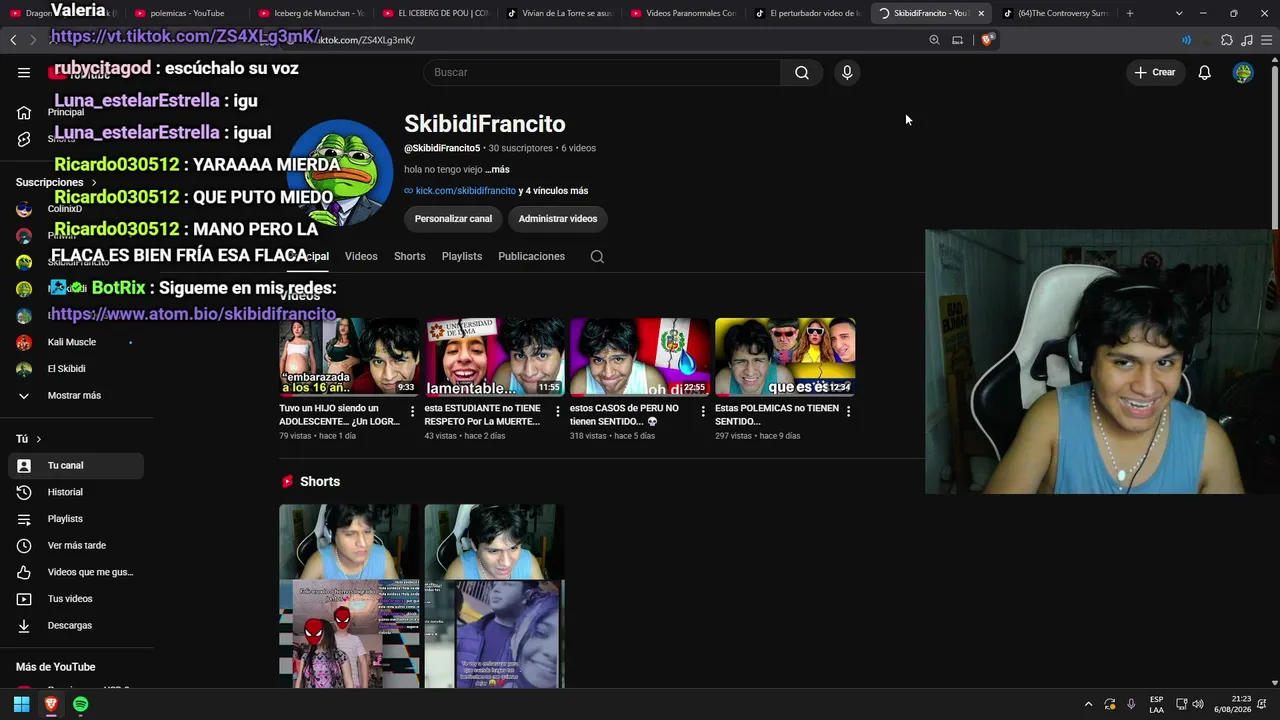Expand channel description with '...más'
1280x720 pixels.
[498, 170]
